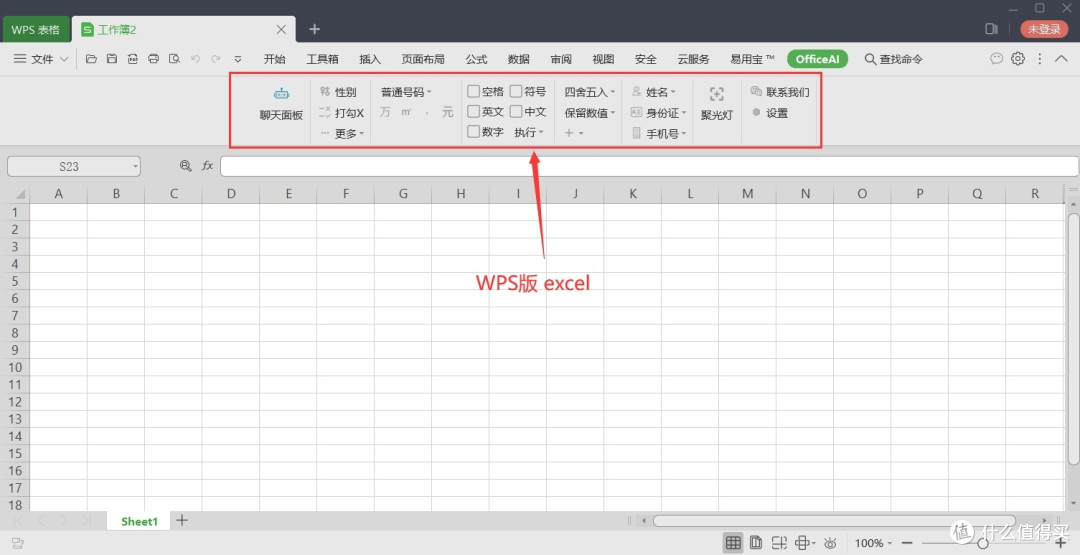The width and height of the screenshot is (1080, 555).
Task: Check the 数字 checkbox
Action: tap(474, 132)
